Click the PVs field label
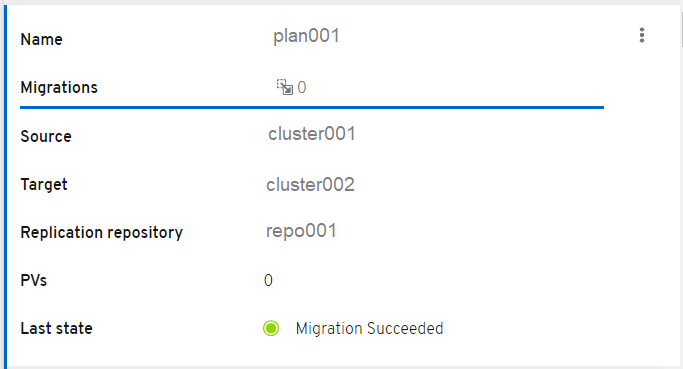 pos(34,280)
